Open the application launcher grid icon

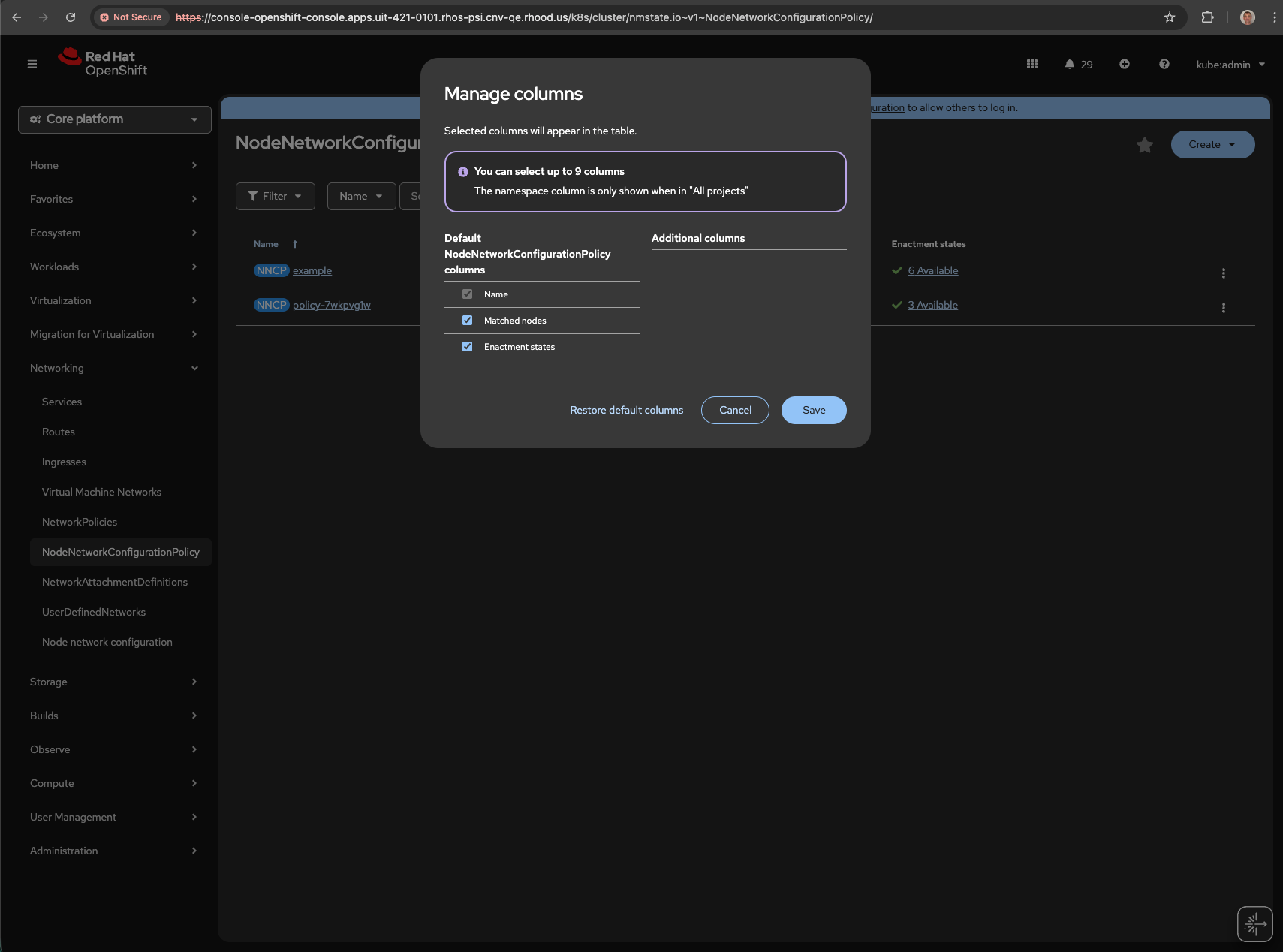point(1032,65)
